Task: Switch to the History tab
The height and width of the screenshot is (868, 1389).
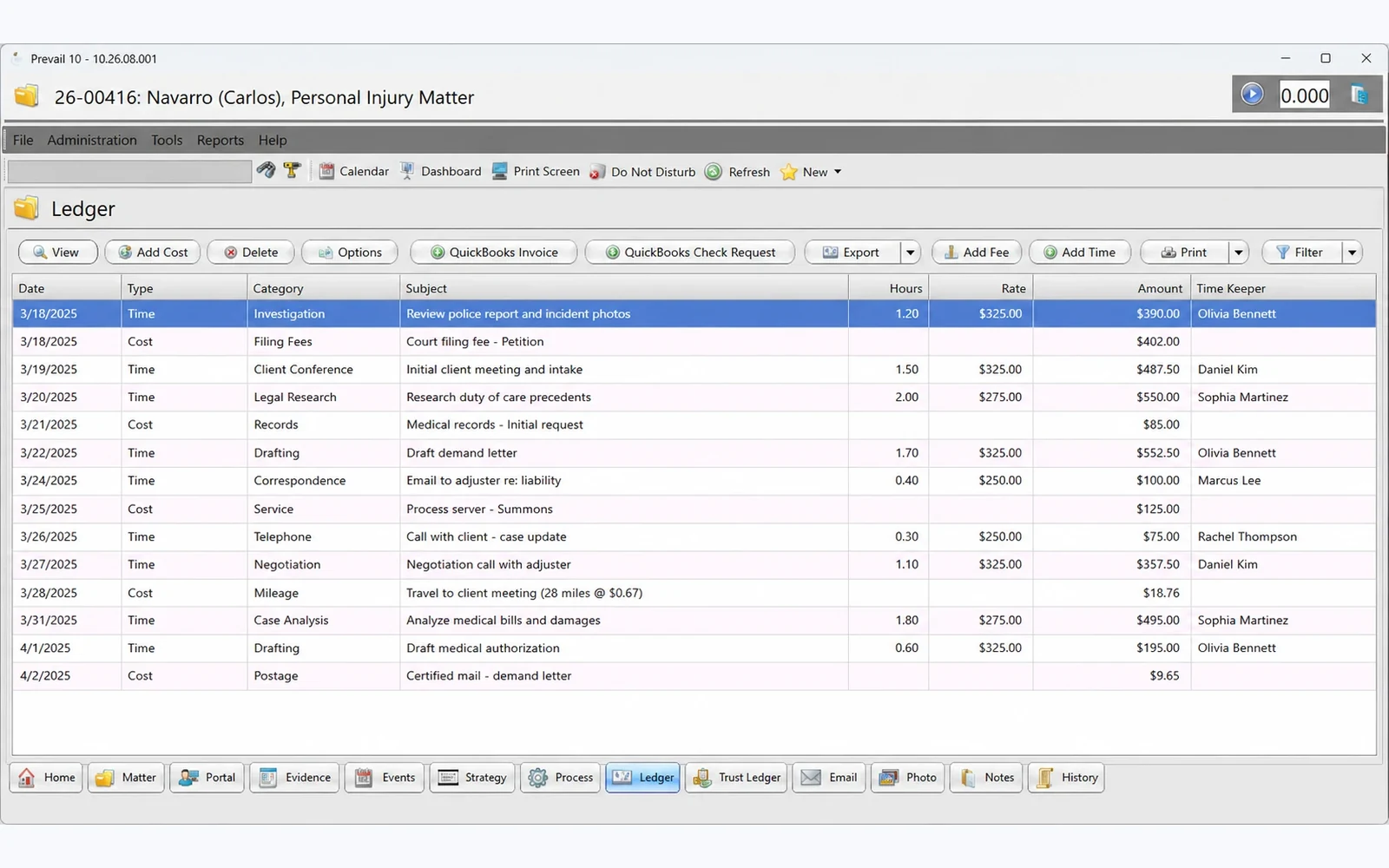Action: pyautogui.click(x=1066, y=778)
